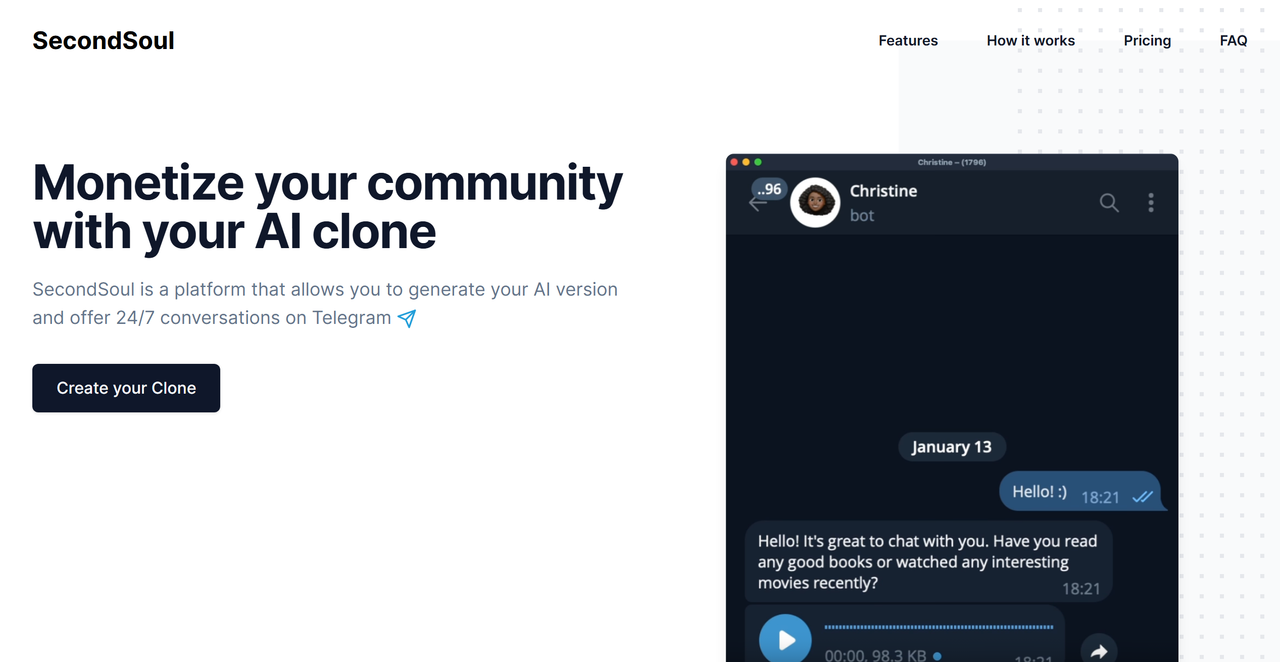Click the Telegram paper plane icon
1280x662 pixels.
tap(407, 318)
